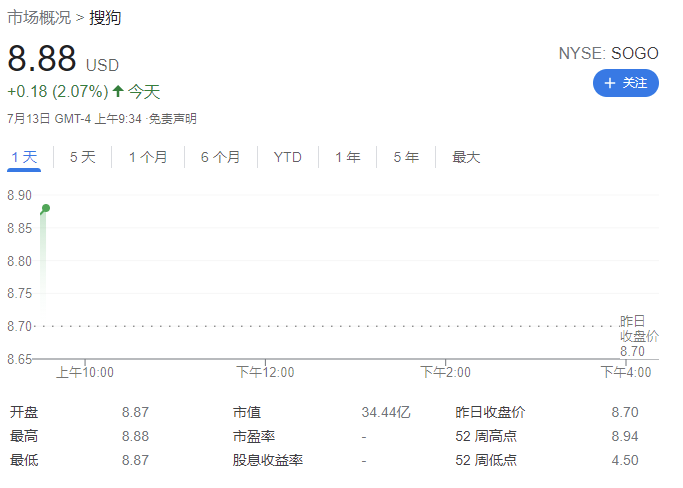Click the 开盘 label

[x=24, y=412]
